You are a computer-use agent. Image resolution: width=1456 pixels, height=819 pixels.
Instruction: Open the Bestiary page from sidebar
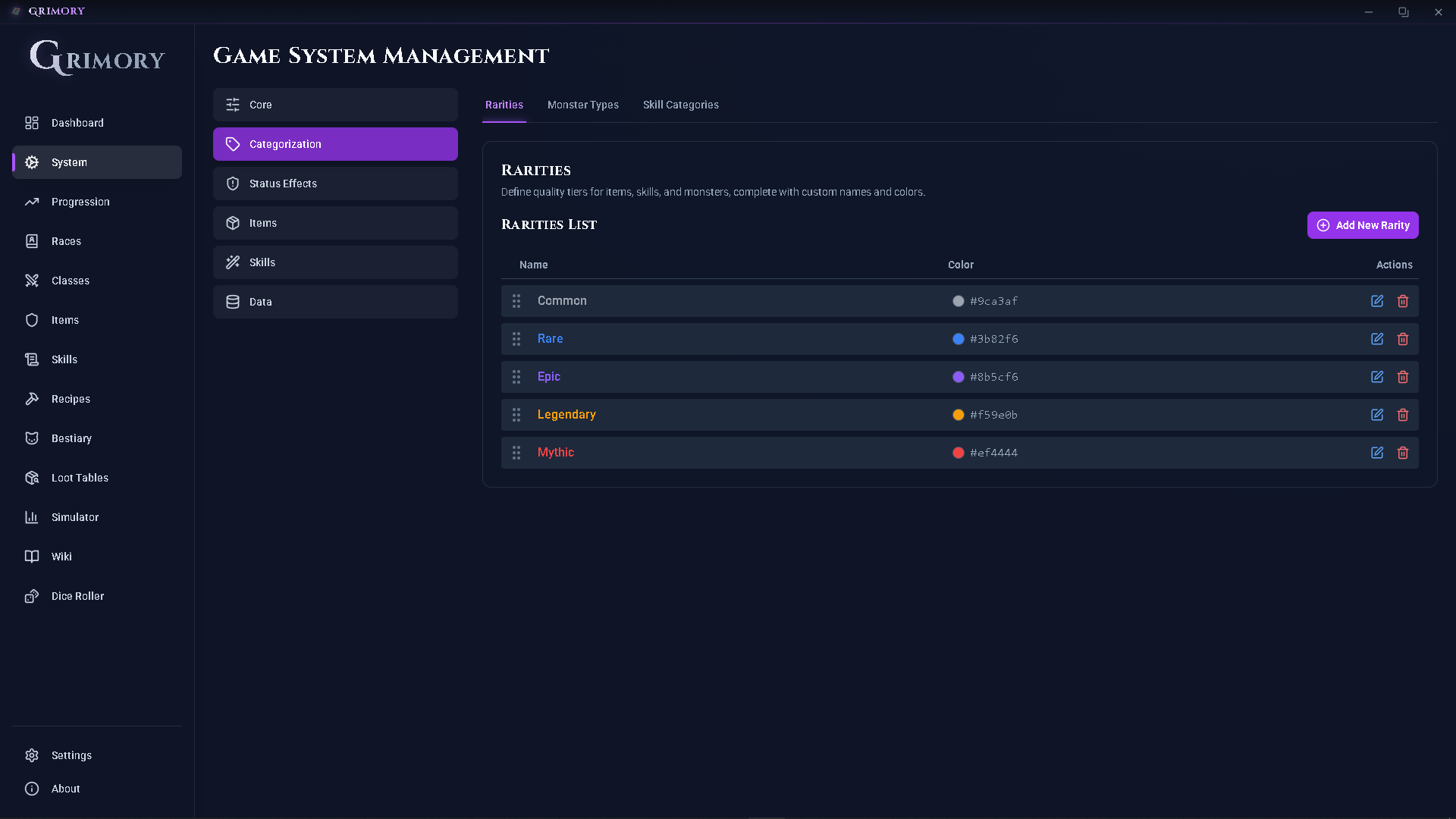click(x=71, y=438)
